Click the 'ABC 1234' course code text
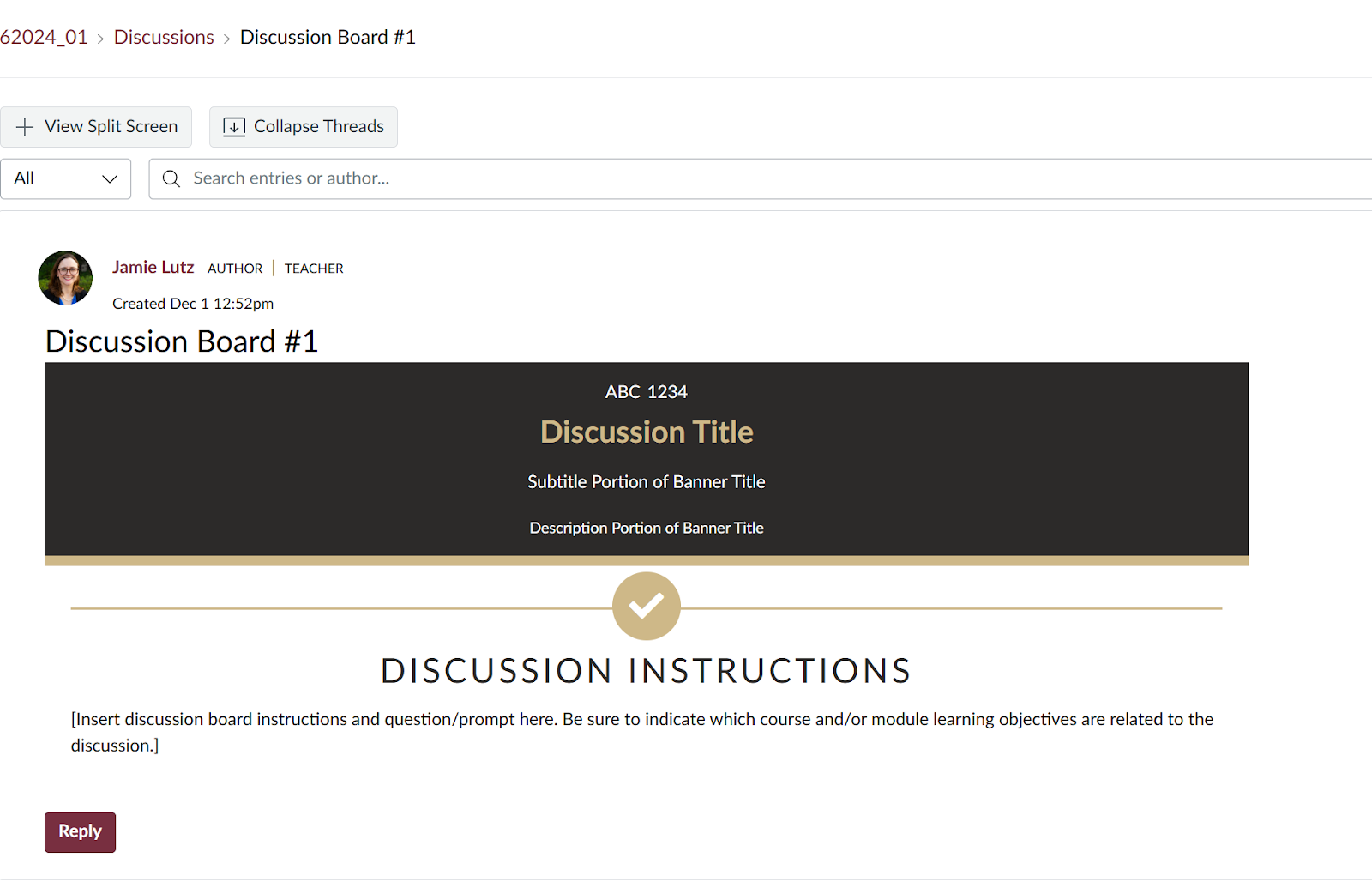The width and height of the screenshot is (1372, 888). [x=647, y=392]
